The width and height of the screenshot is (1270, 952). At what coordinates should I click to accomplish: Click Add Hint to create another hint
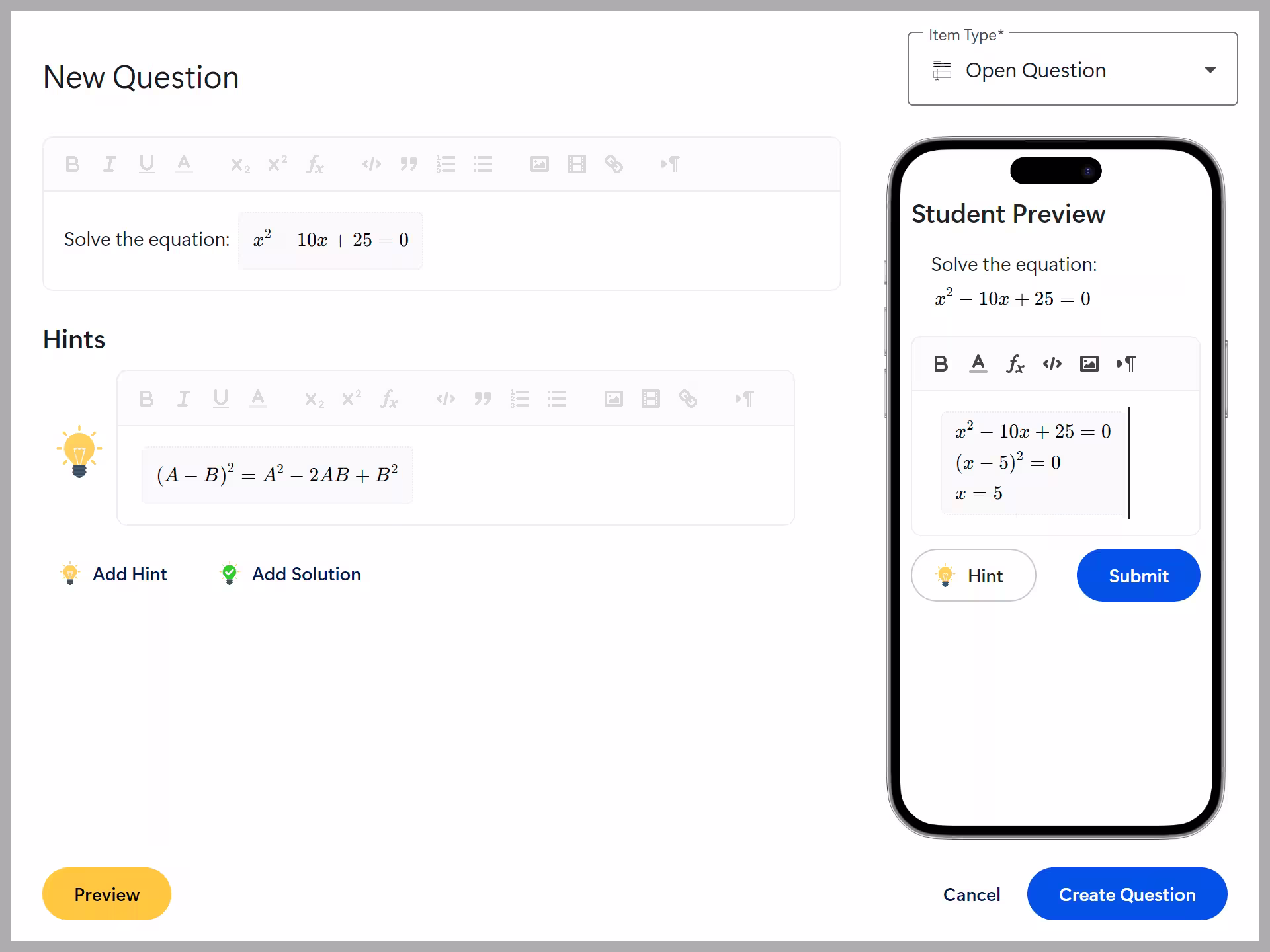pos(130,574)
